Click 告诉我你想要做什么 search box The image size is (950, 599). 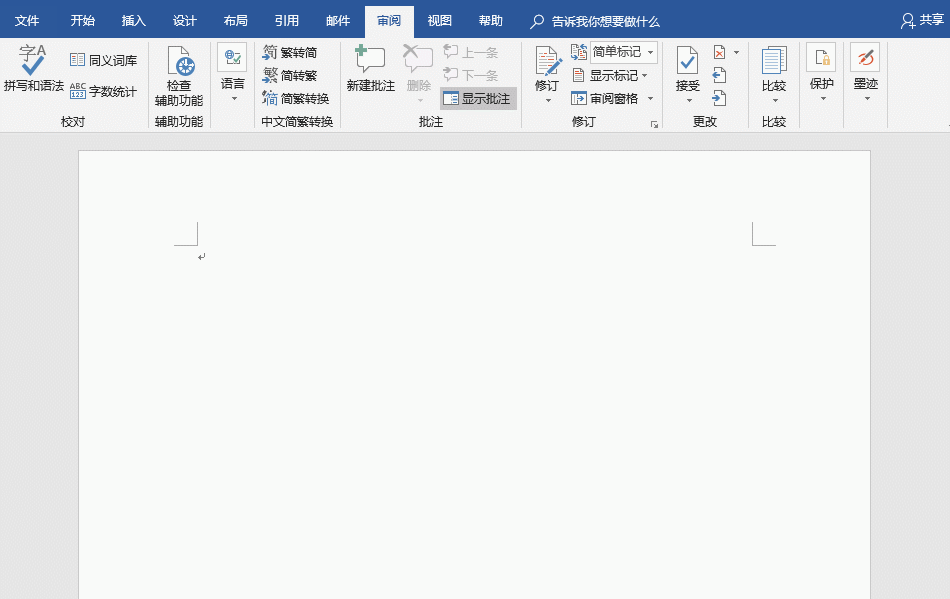click(x=595, y=22)
